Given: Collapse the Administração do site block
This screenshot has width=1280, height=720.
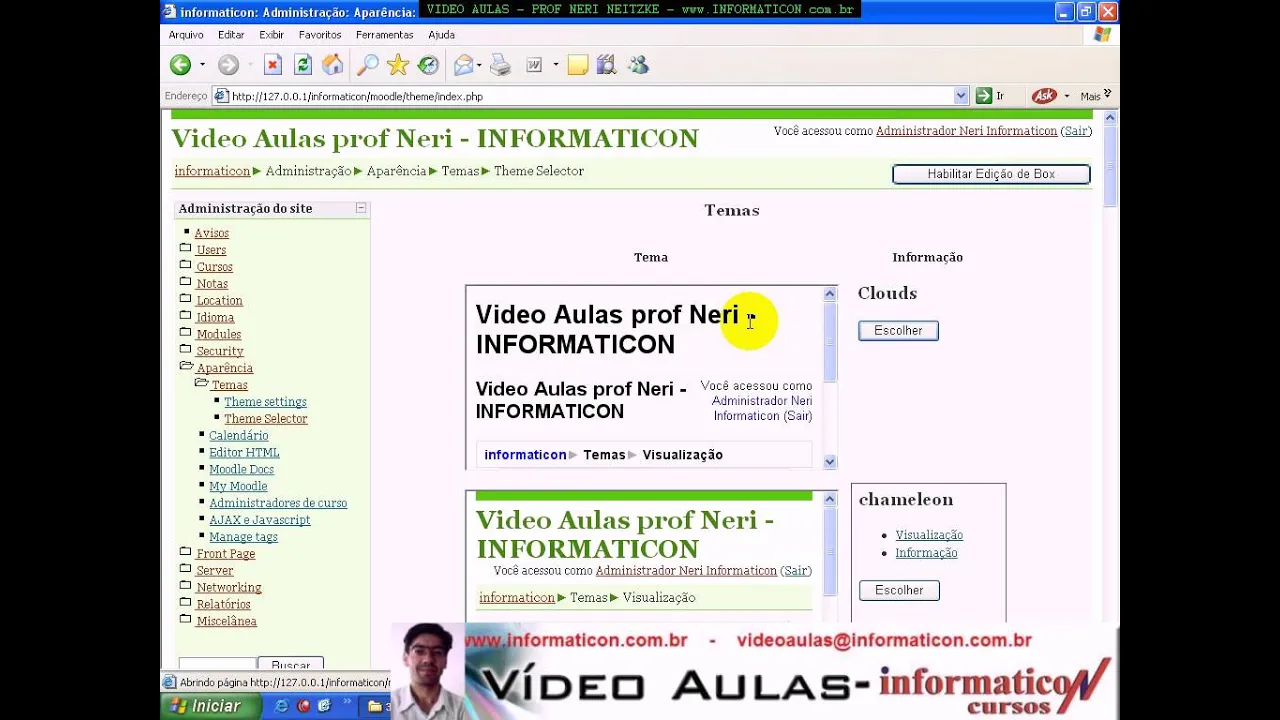Looking at the screenshot, I should [361, 208].
